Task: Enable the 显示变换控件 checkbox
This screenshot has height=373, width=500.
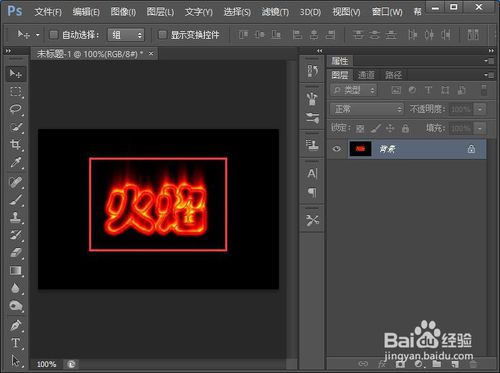Action: [162, 34]
